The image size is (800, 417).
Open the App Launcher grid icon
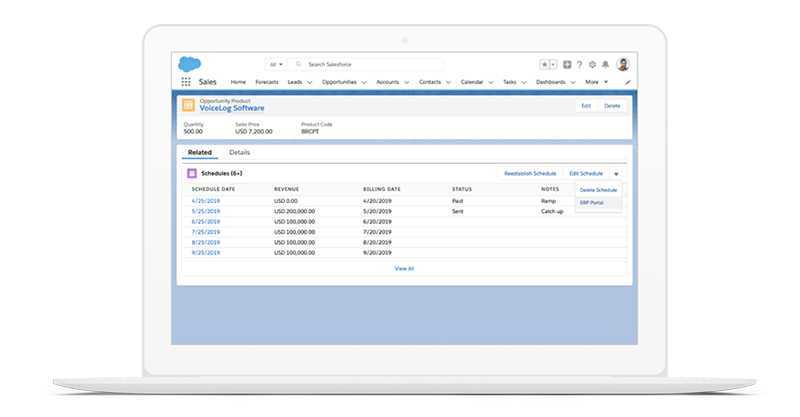pos(186,82)
